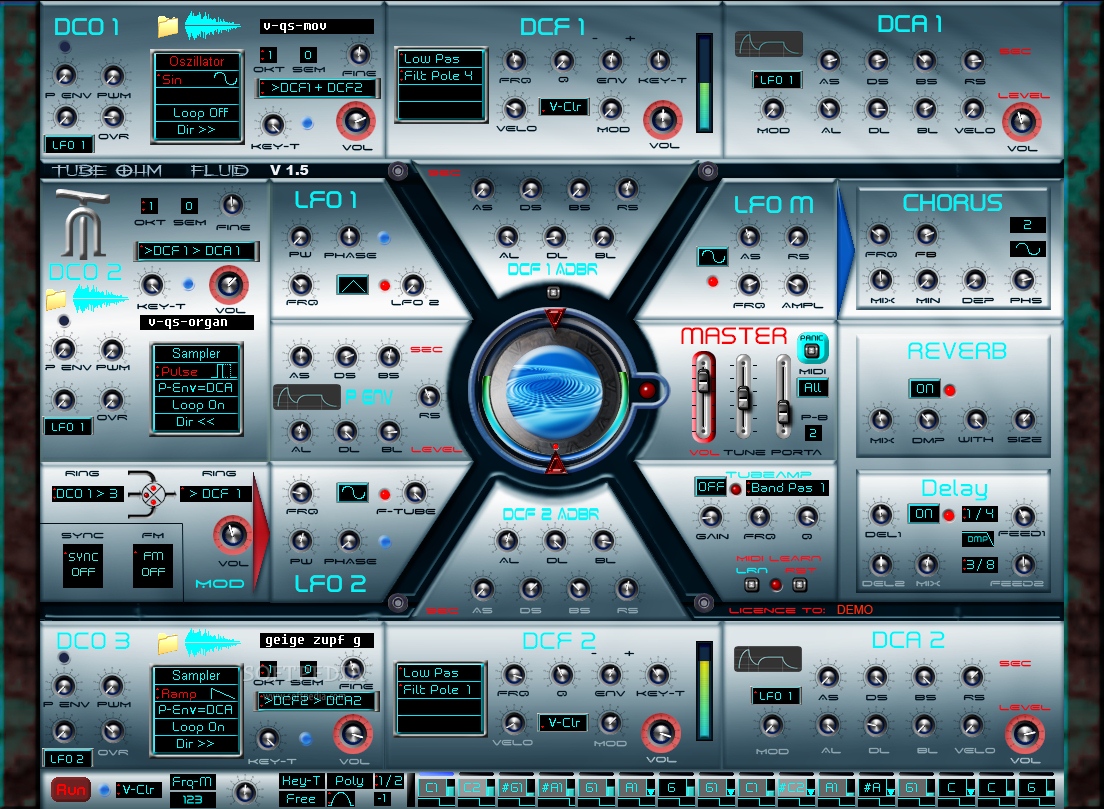
Task: Toggle the LFO M red LED
Action: click(x=713, y=282)
